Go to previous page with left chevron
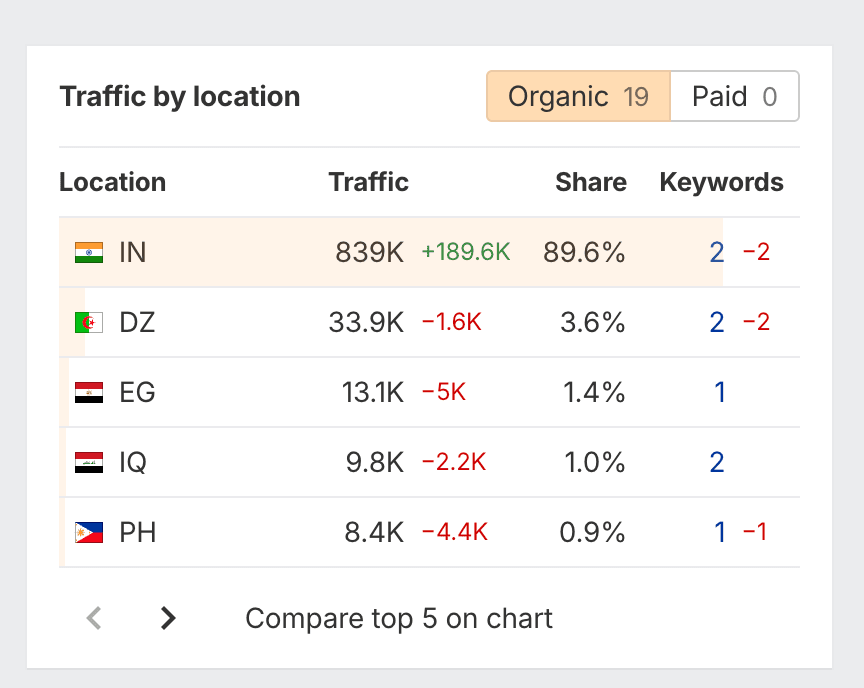 [94, 619]
